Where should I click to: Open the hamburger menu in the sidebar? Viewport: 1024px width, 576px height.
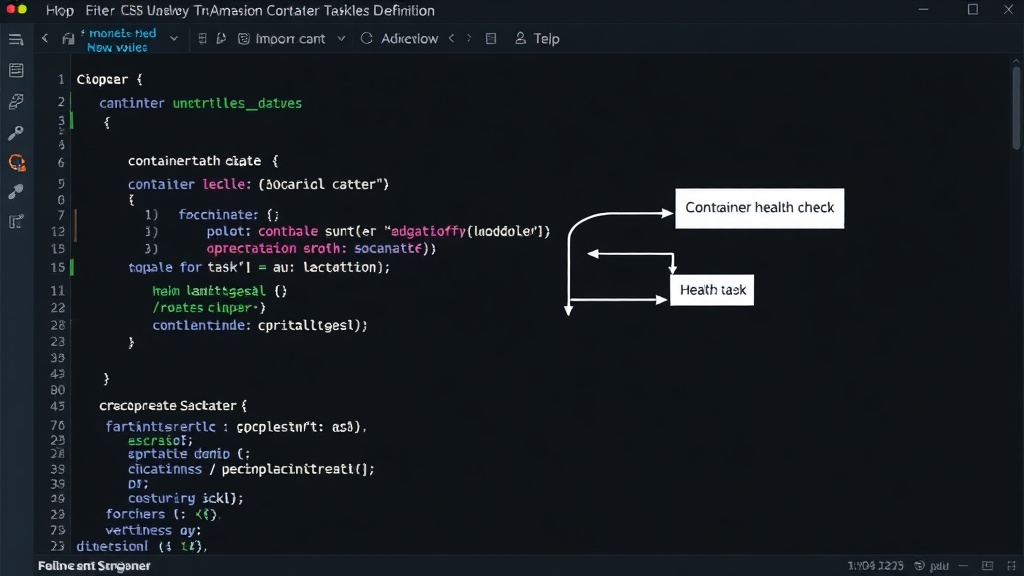pos(16,40)
